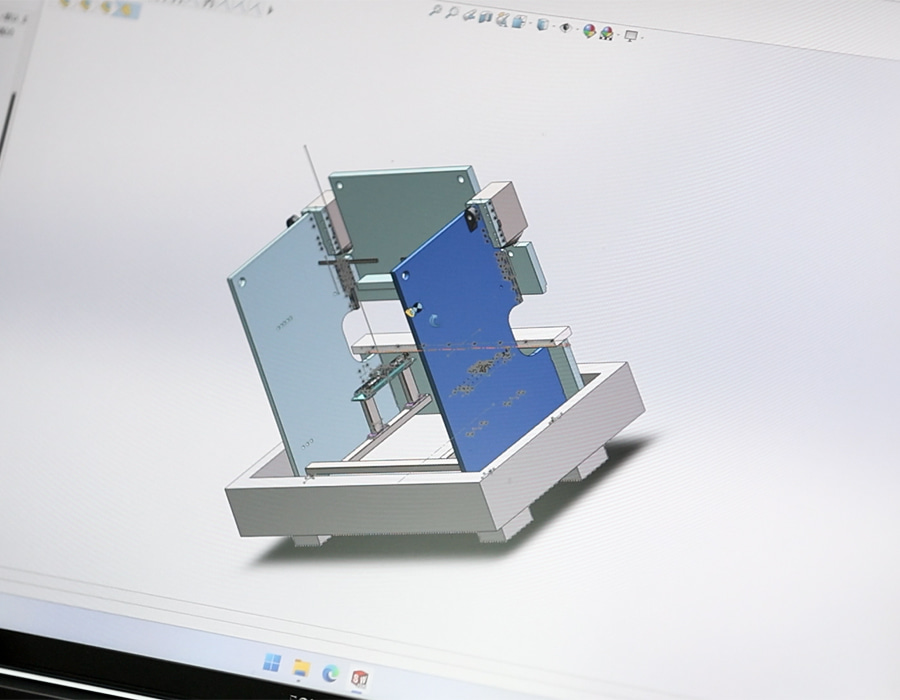Click the Apply Scene icon
Image resolution: width=900 pixels, height=700 pixels.
pyautogui.click(x=607, y=32)
